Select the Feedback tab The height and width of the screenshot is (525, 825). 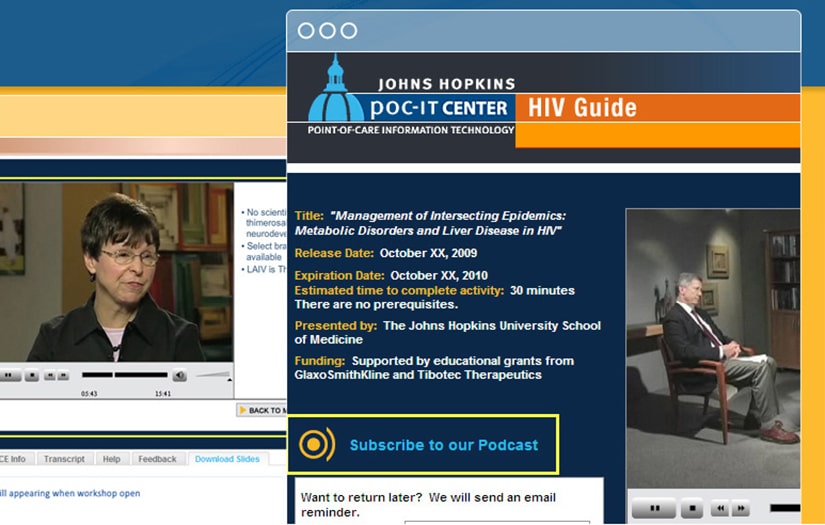tap(157, 459)
